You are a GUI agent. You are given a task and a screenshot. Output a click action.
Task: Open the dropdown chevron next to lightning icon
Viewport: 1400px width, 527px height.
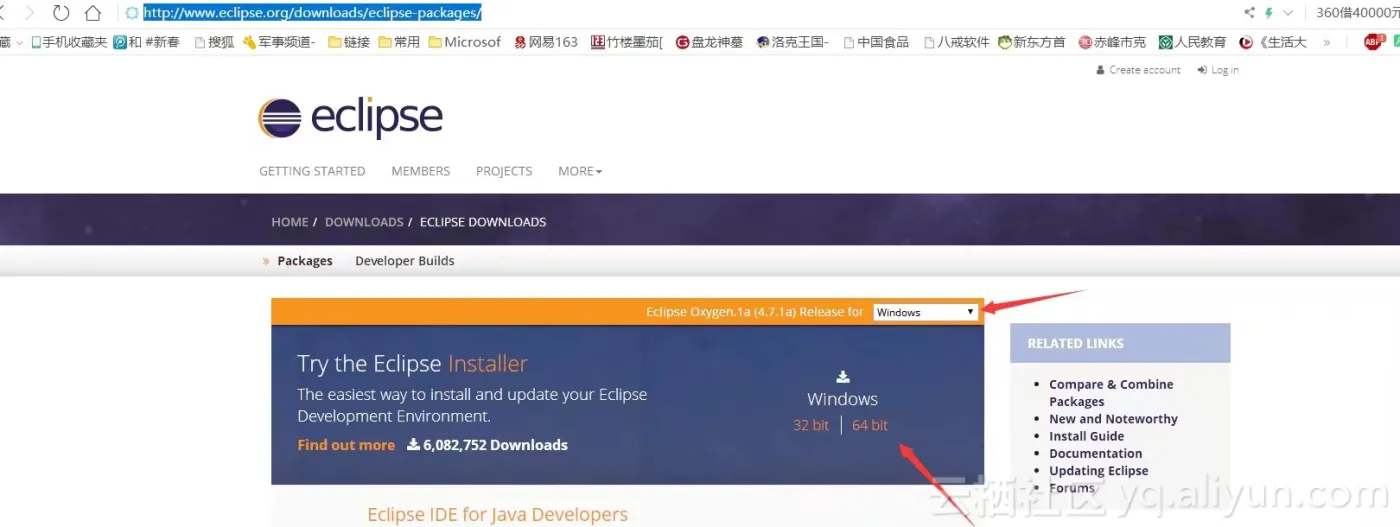(x=1287, y=13)
